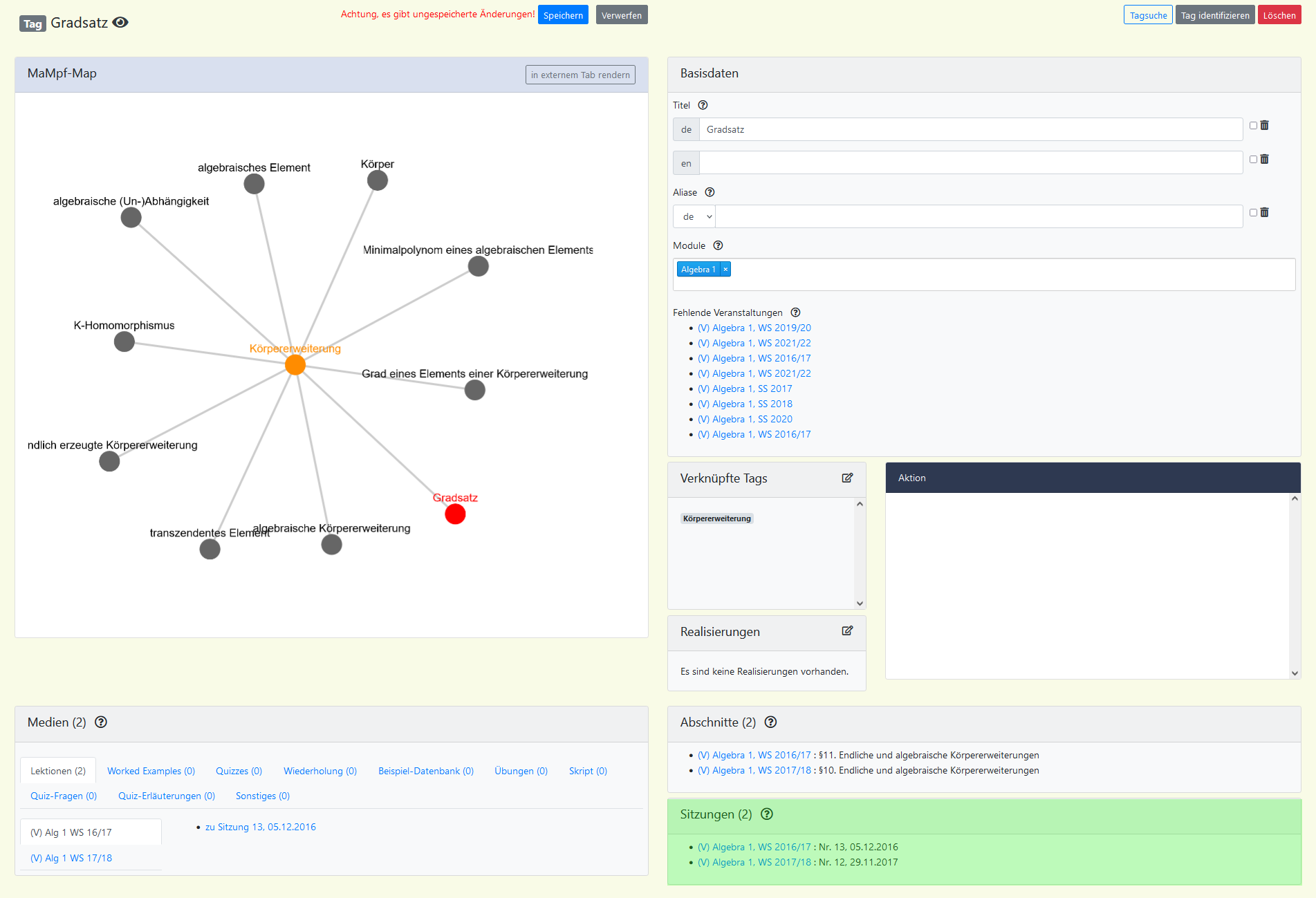Switch to the Worked Examples tab
This screenshot has width=1316, height=898.
coord(151,771)
